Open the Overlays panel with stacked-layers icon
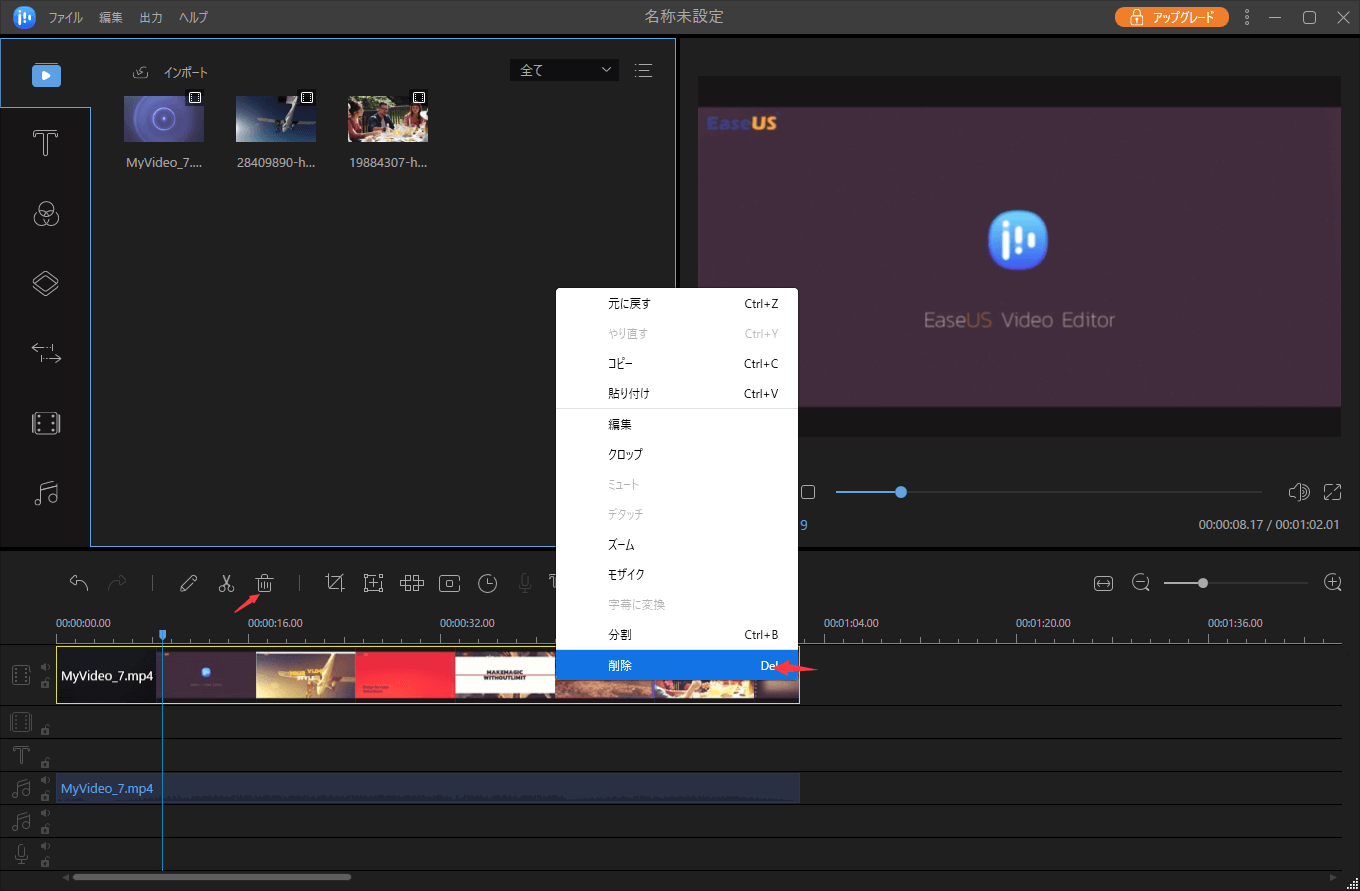The width and height of the screenshot is (1360, 891). point(46,283)
